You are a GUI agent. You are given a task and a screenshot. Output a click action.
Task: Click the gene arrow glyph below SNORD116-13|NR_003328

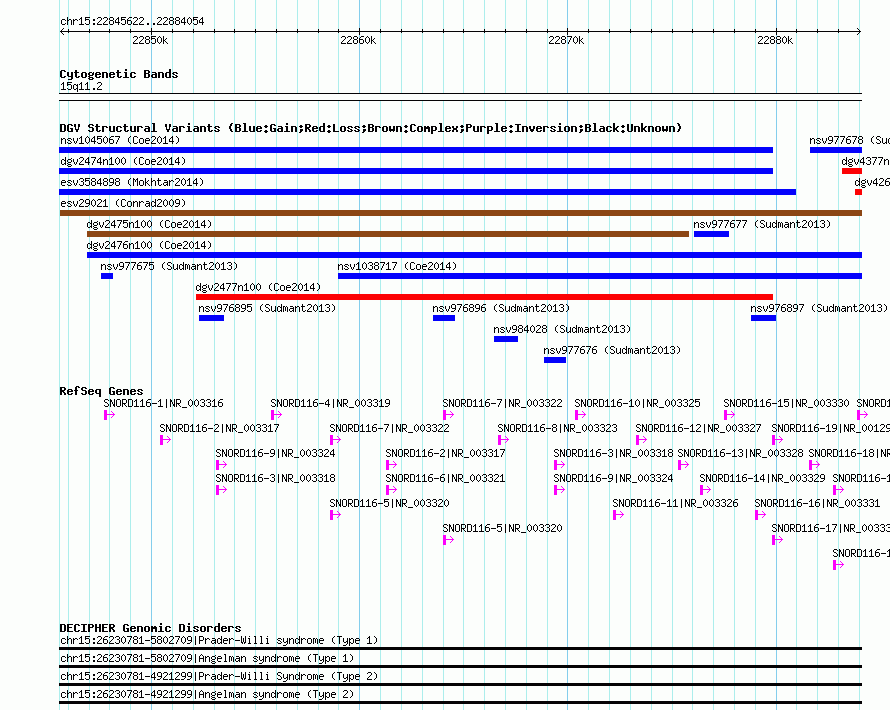click(683, 465)
